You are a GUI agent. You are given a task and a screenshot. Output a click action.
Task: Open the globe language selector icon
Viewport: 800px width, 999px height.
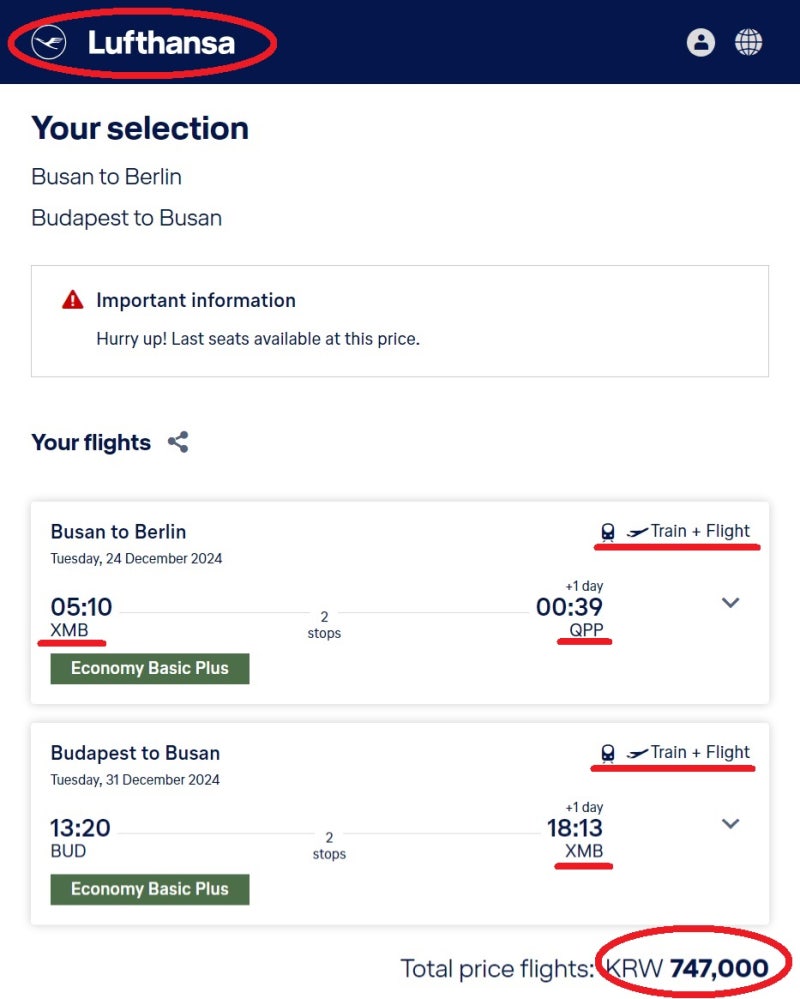[748, 43]
